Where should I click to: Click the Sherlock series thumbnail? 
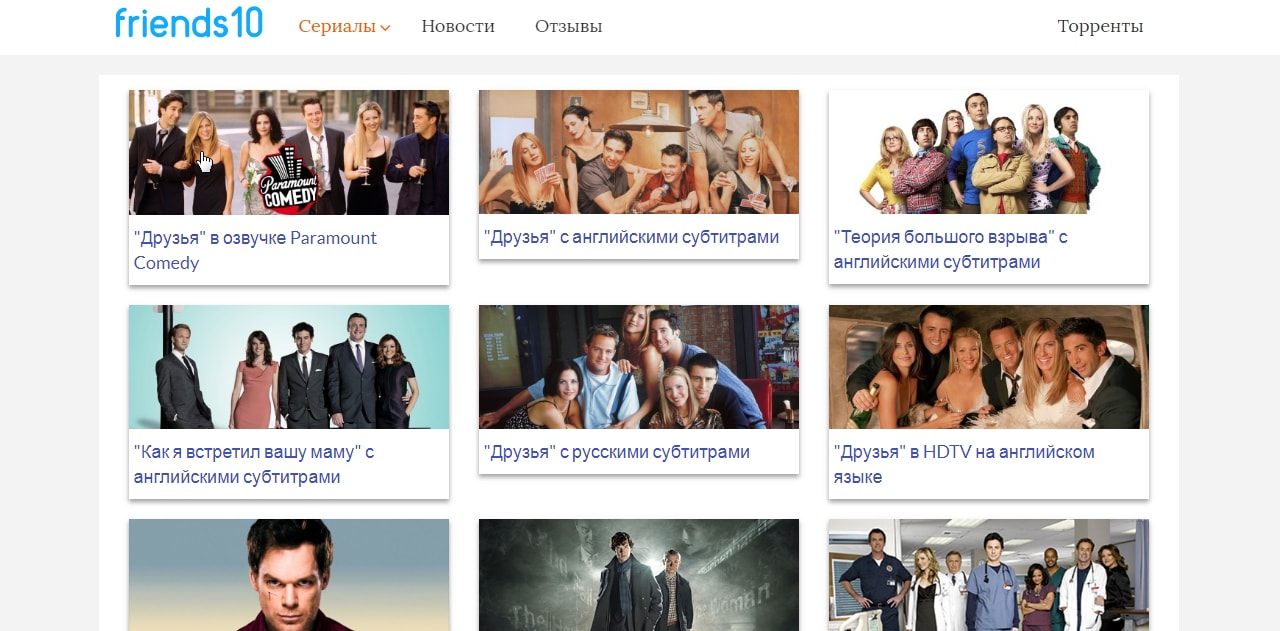click(638, 575)
